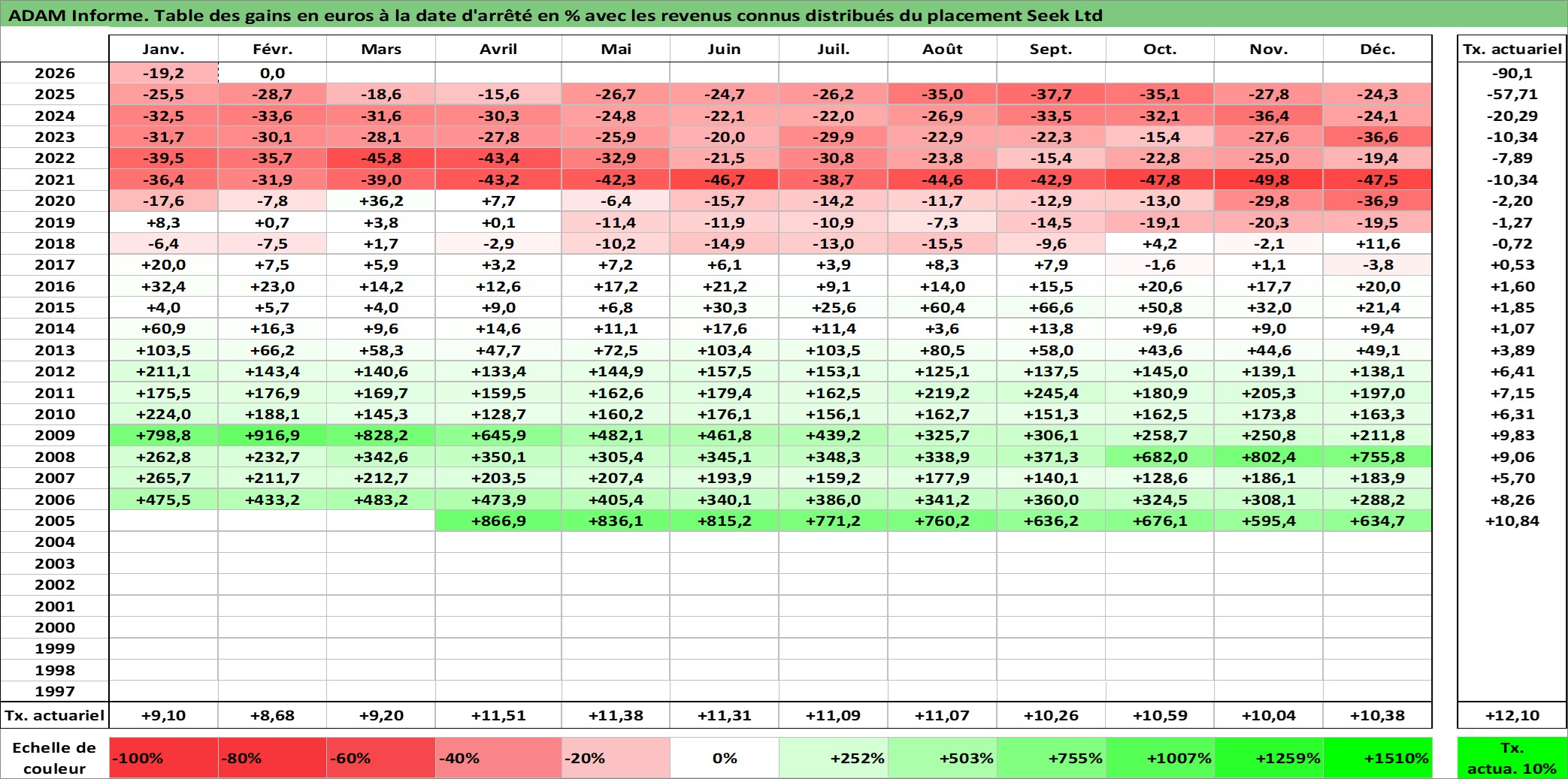Select the Mars column header
Screen dimensions: 1568x779
point(381,50)
